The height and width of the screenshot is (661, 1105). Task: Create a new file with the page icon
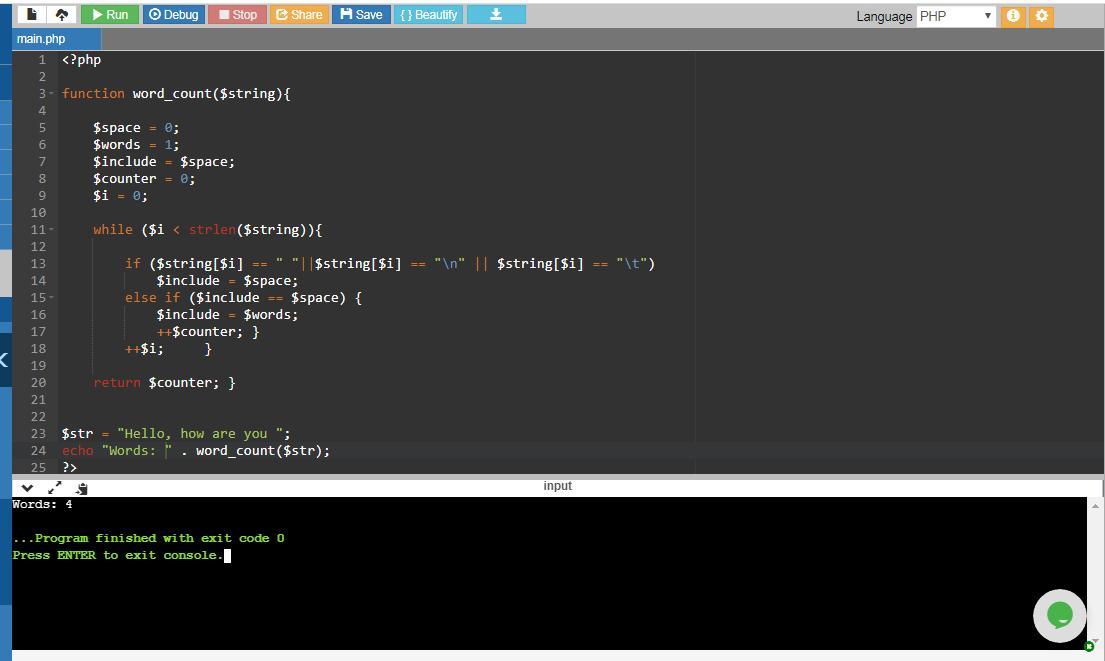point(32,14)
